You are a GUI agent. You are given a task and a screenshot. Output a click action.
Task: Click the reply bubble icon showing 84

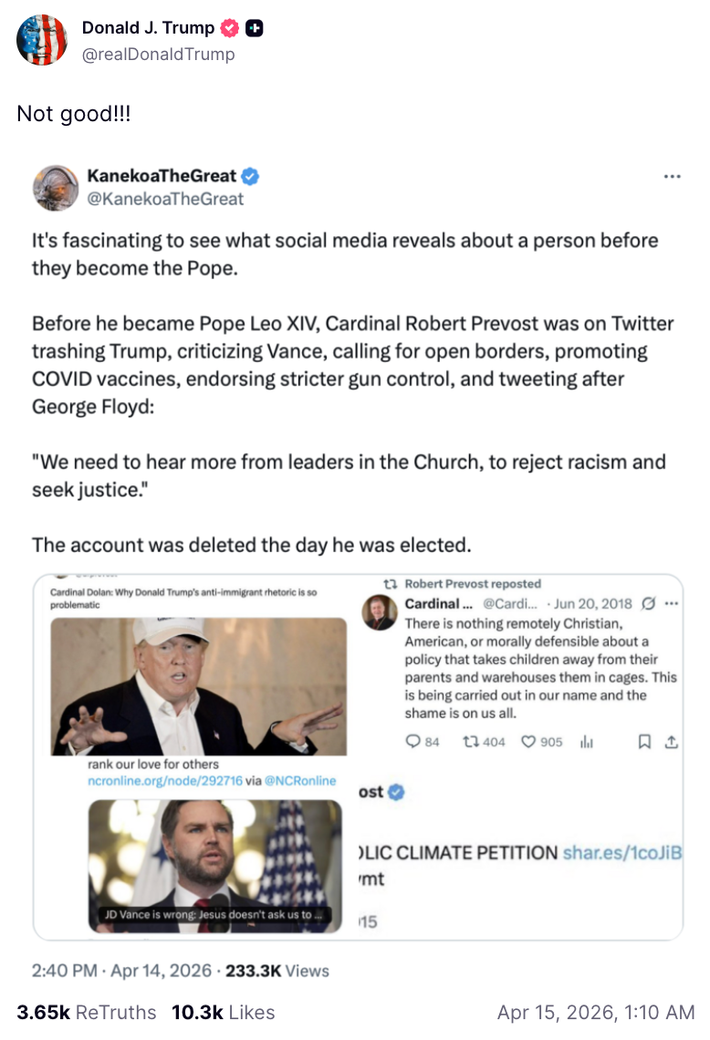point(414,742)
